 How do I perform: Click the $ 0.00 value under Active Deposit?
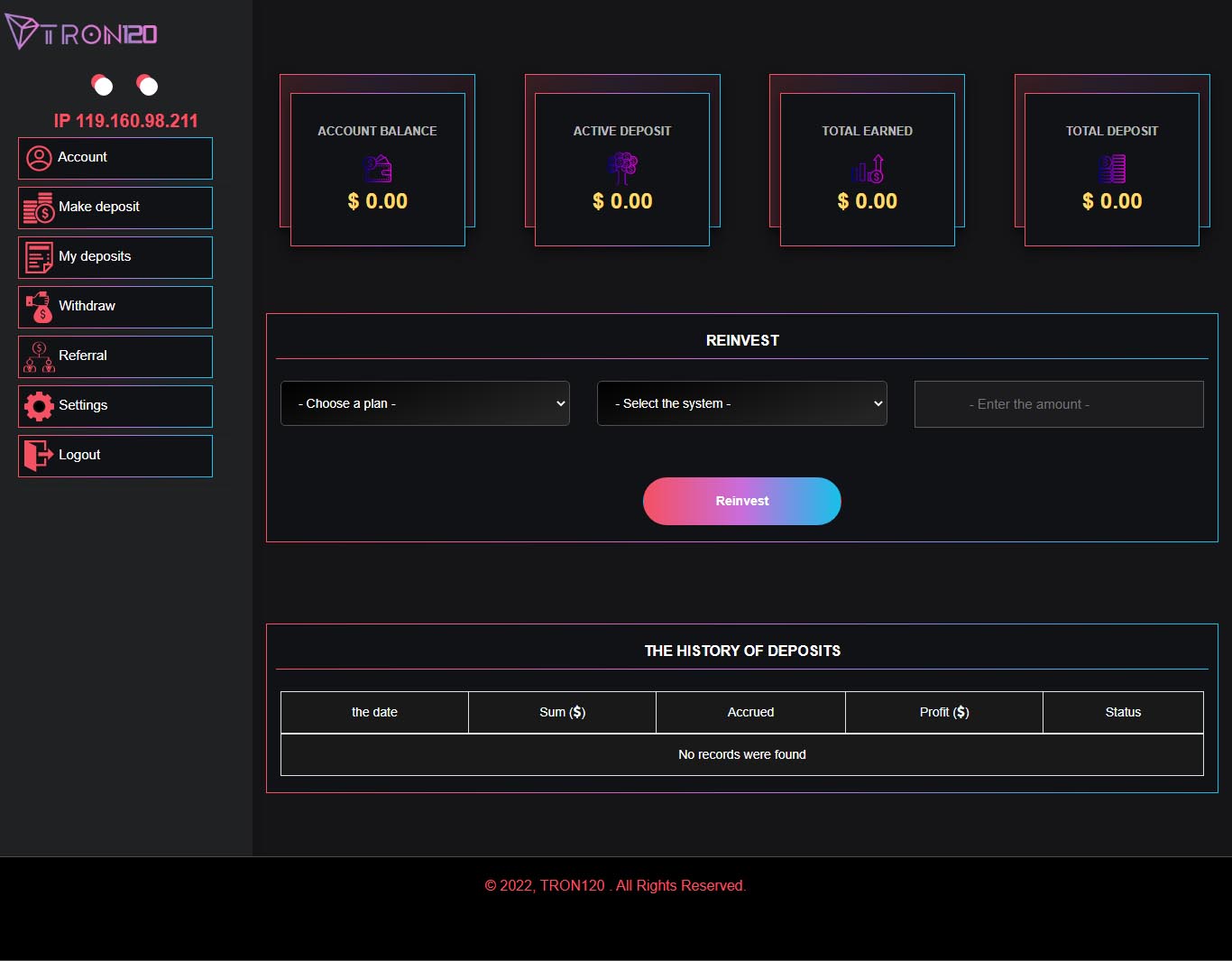(x=622, y=201)
